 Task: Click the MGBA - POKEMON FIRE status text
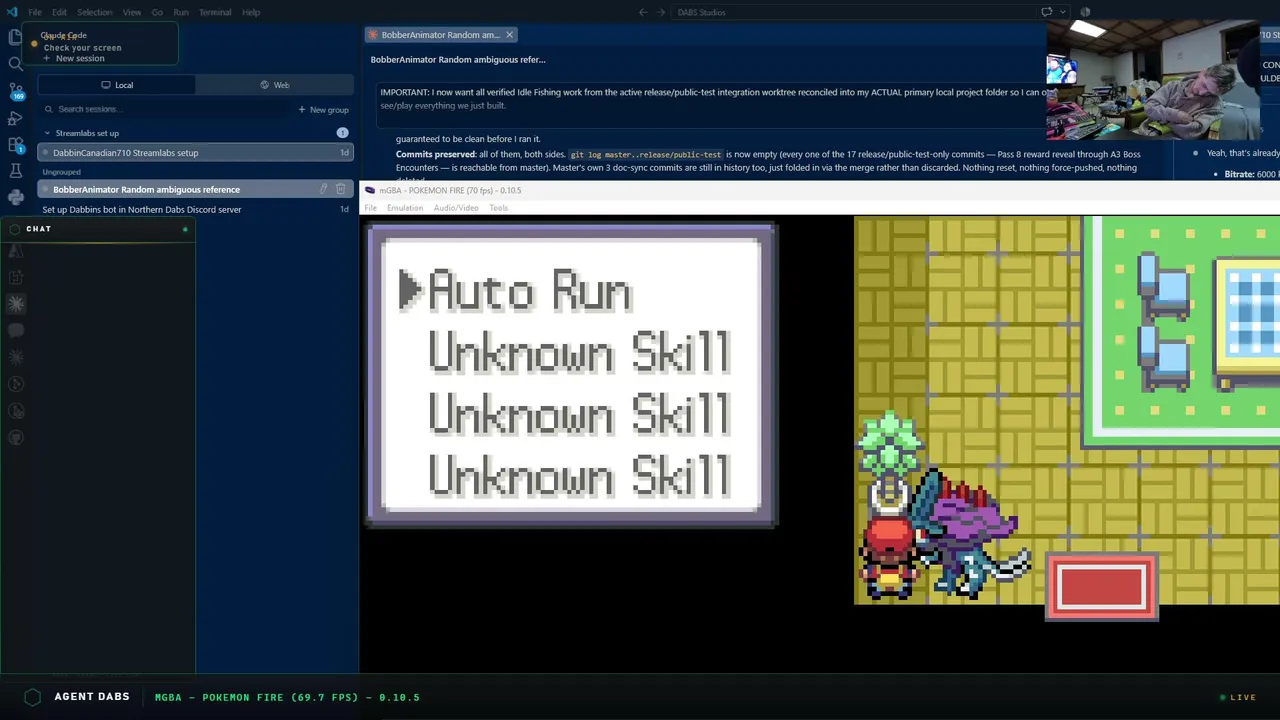[287, 697]
